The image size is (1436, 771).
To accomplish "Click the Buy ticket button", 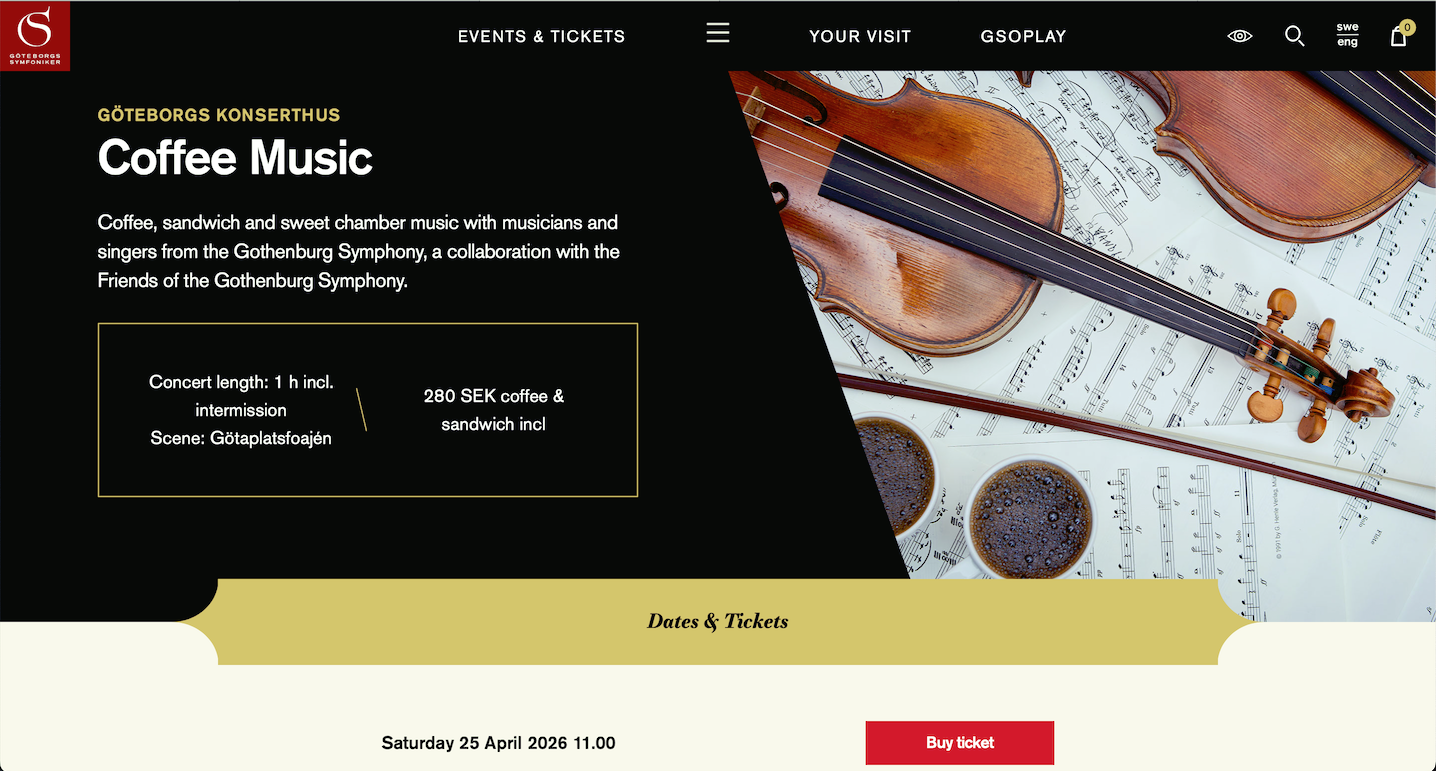I will 959,743.
